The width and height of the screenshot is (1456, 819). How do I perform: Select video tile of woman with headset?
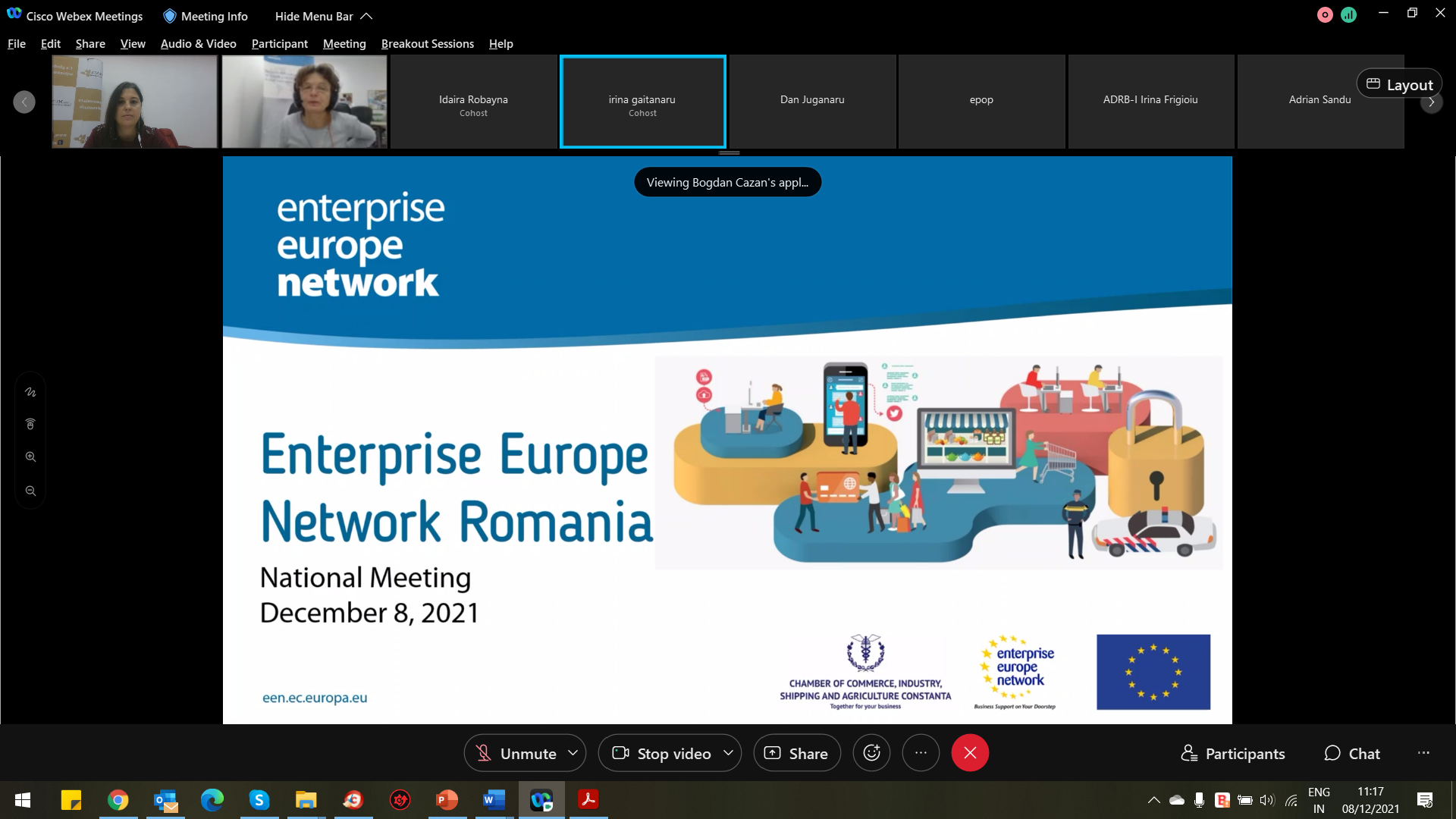[304, 102]
